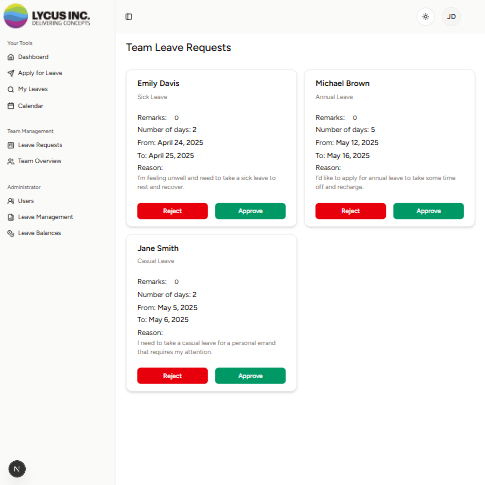Open Leave Balances page
This screenshot has height=485, width=485.
(39, 233)
